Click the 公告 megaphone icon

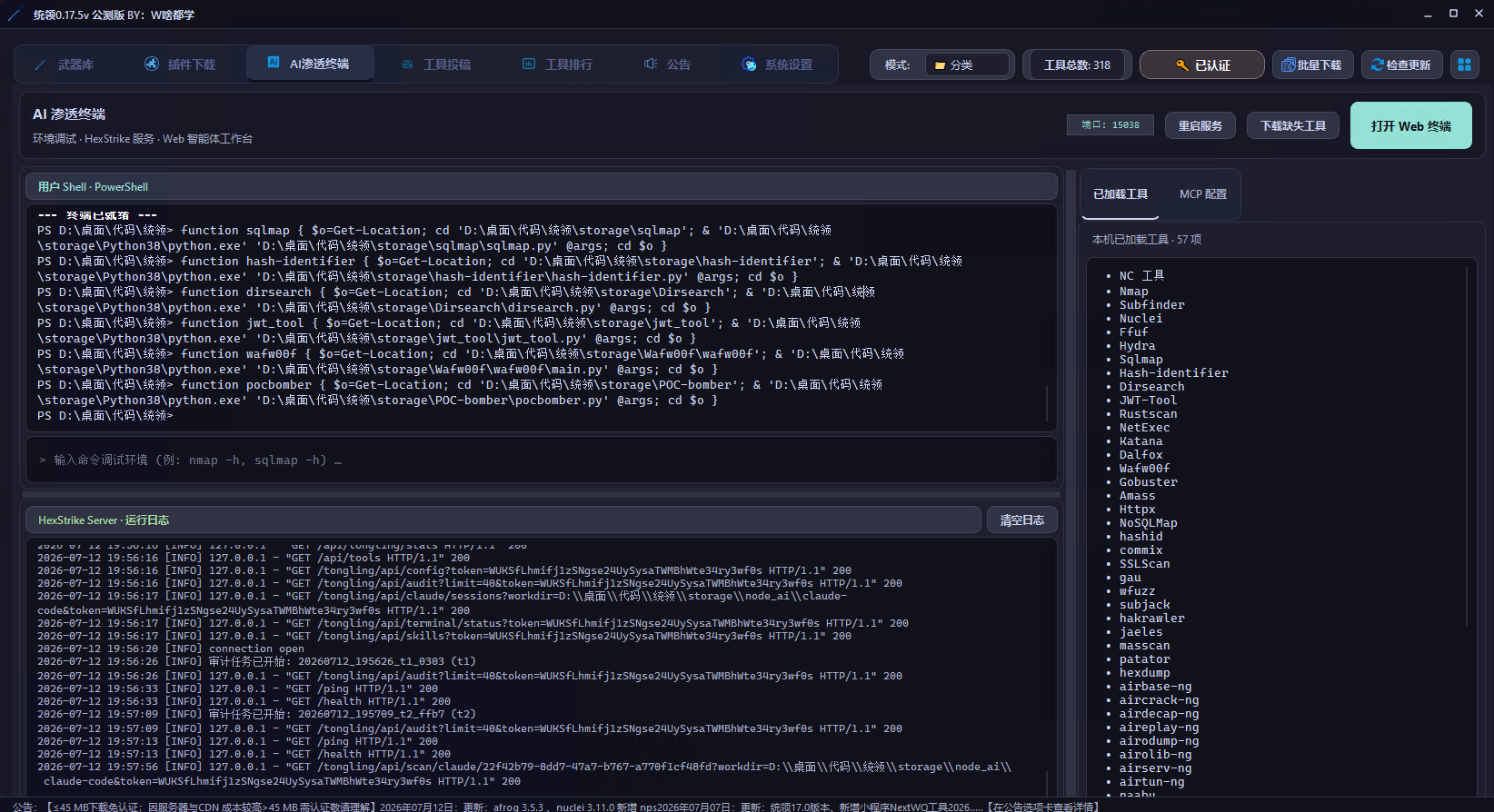tap(651, 64)
